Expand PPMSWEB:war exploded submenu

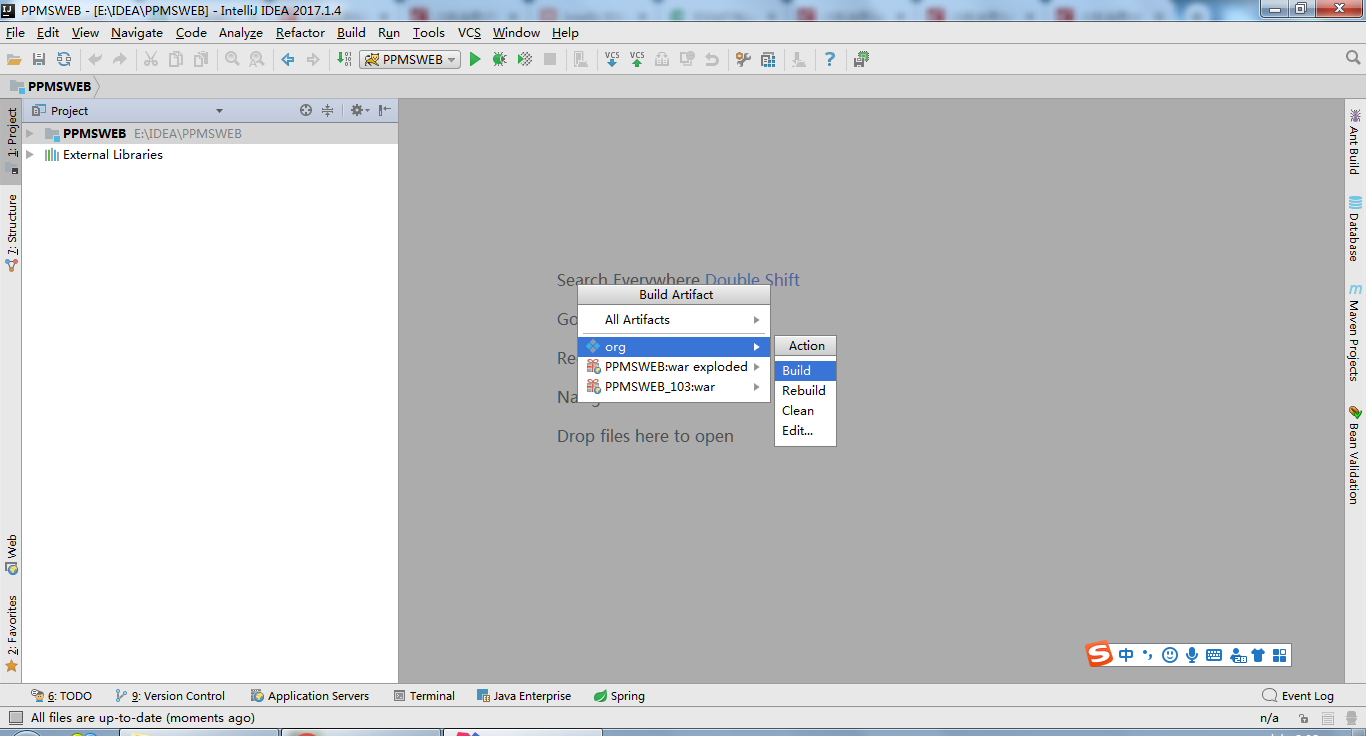pos(674,366)
